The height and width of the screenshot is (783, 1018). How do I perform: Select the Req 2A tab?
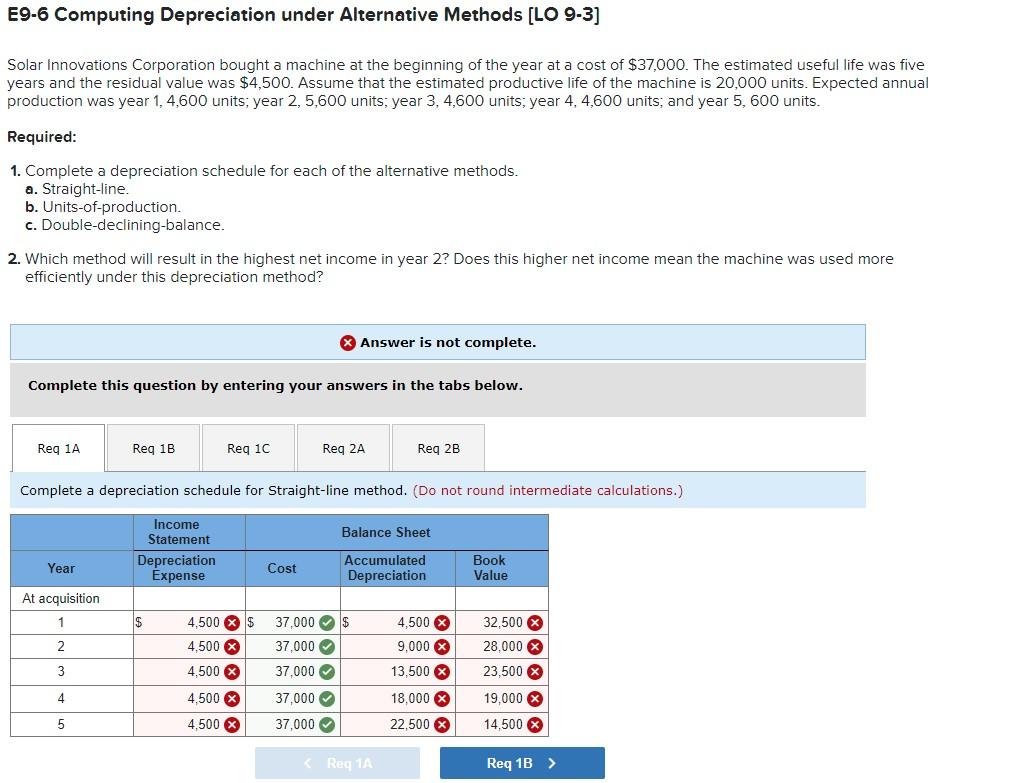point(342,448)
